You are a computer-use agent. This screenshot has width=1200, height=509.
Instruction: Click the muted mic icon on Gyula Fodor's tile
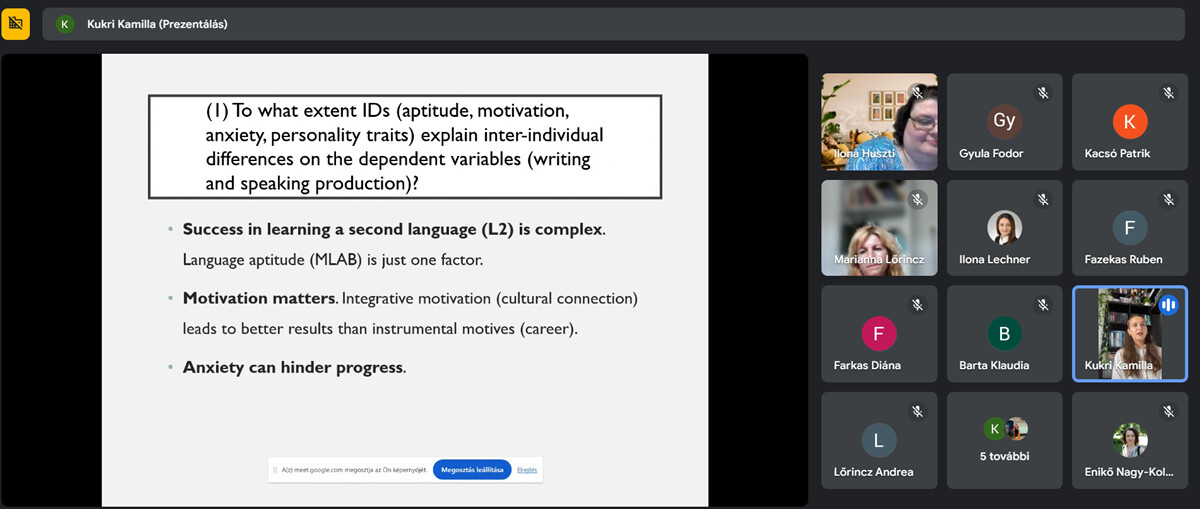pos(1042,93)
